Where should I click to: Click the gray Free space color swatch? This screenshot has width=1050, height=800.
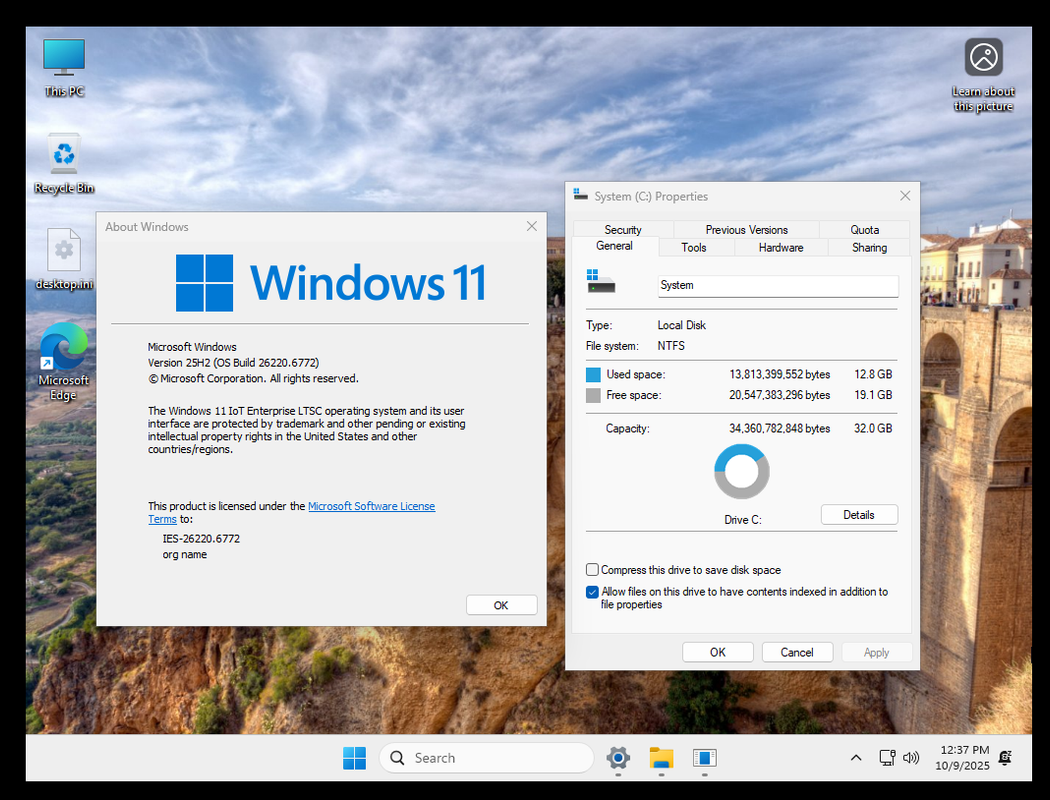tap(593, 395)
